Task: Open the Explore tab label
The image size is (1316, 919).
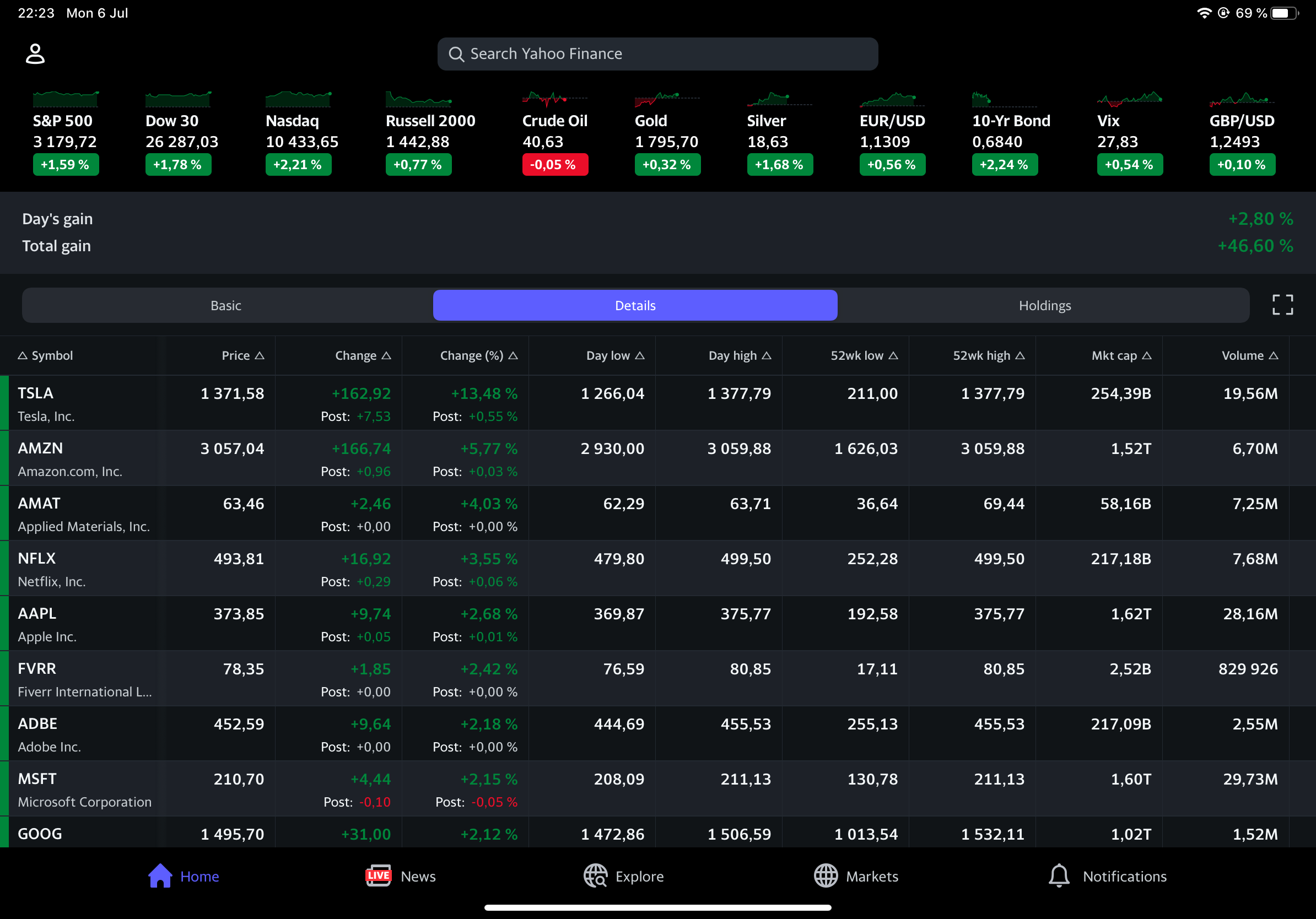Action: coord(640,876)
